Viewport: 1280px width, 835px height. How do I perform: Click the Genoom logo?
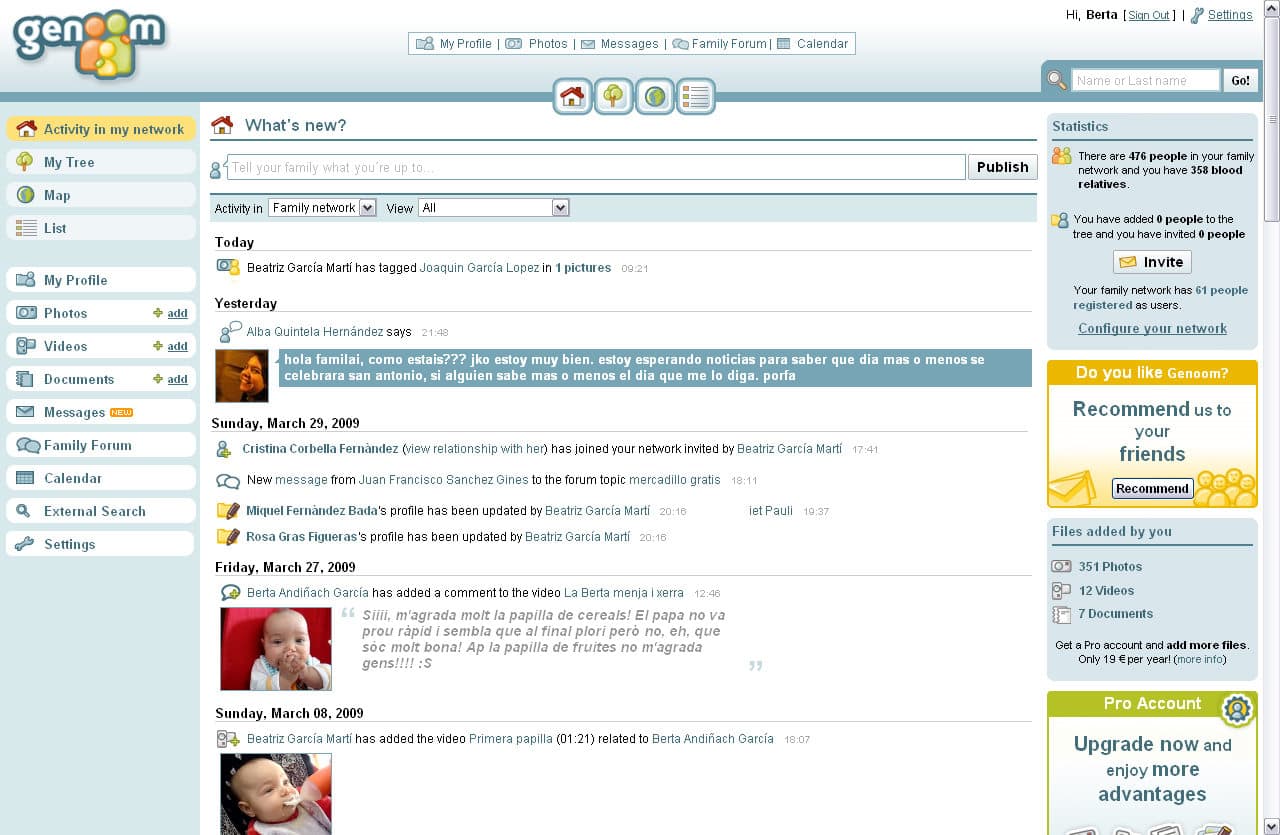click(89, 43)
